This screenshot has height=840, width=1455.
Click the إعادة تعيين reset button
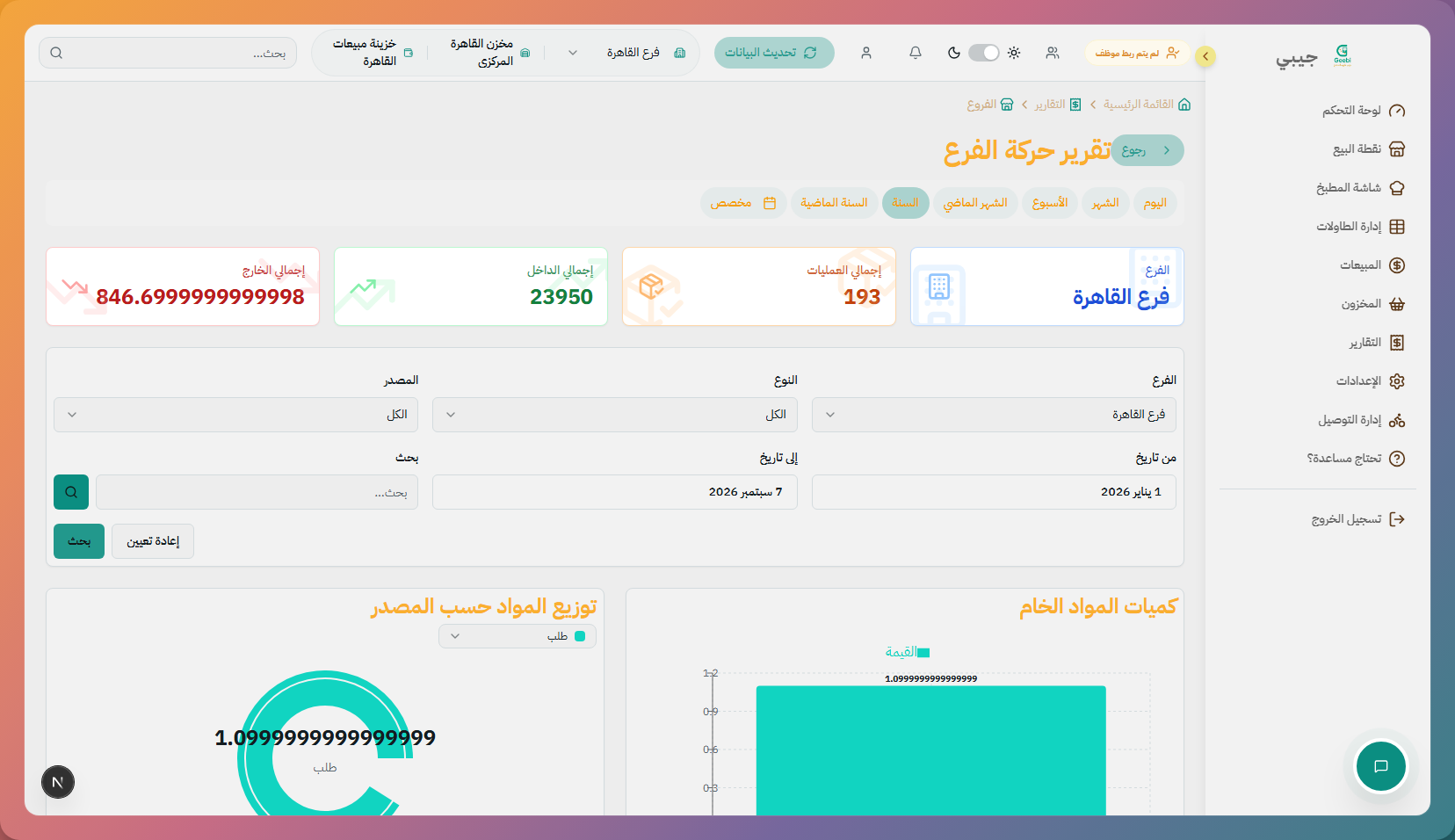(x=153, y=541)
